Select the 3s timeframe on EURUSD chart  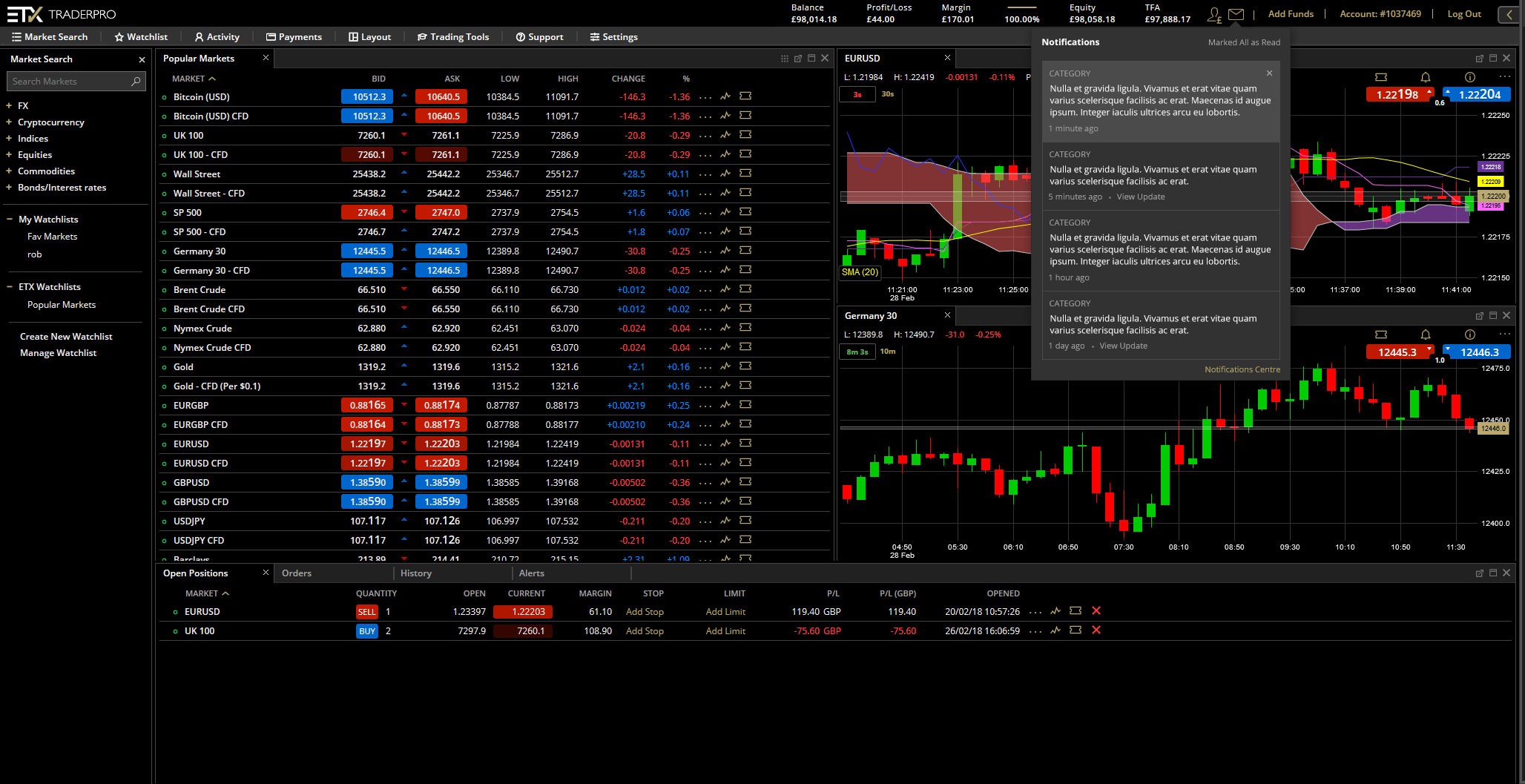(x=857, y=95)
